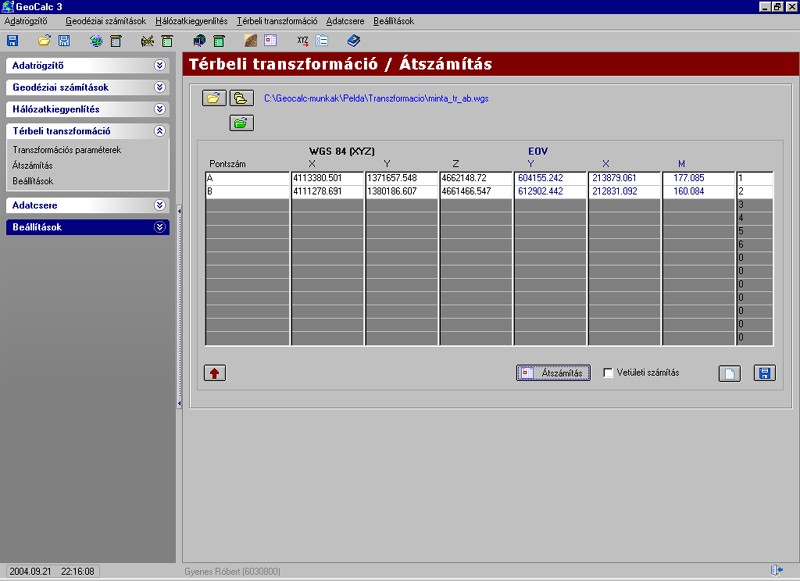Click the blue floppy save icon in toolbar

(13, 41)
